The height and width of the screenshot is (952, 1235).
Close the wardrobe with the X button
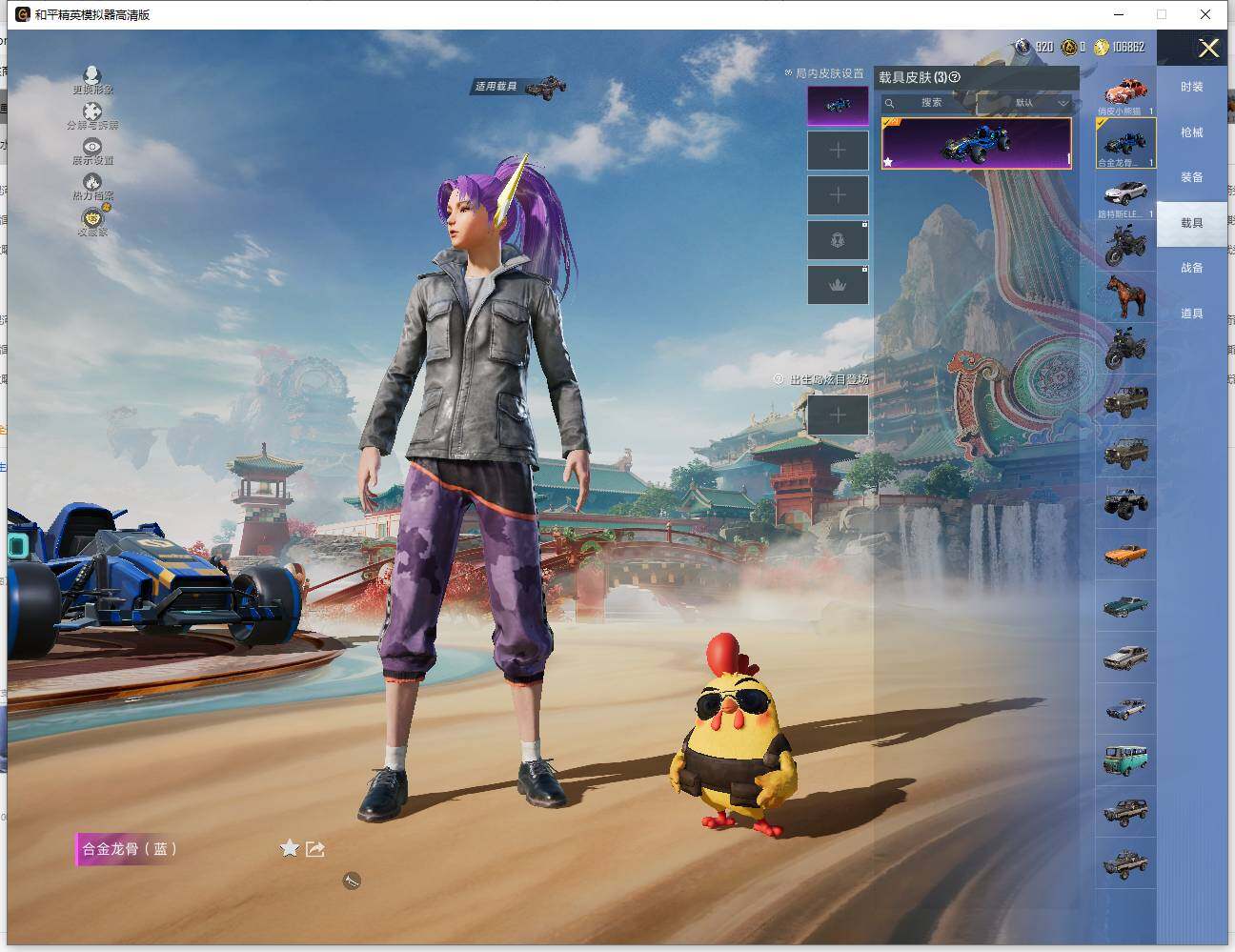point(1208,49)
